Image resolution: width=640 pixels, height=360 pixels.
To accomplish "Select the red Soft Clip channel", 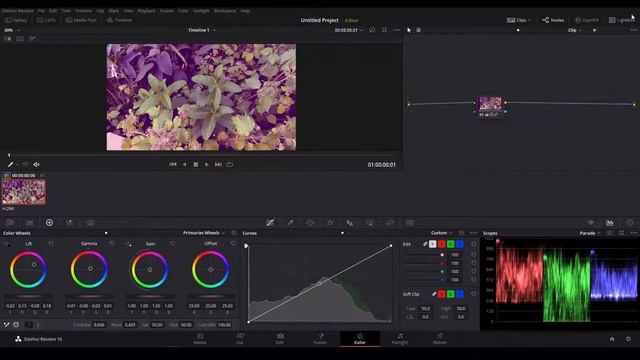I will click(442, 294).
